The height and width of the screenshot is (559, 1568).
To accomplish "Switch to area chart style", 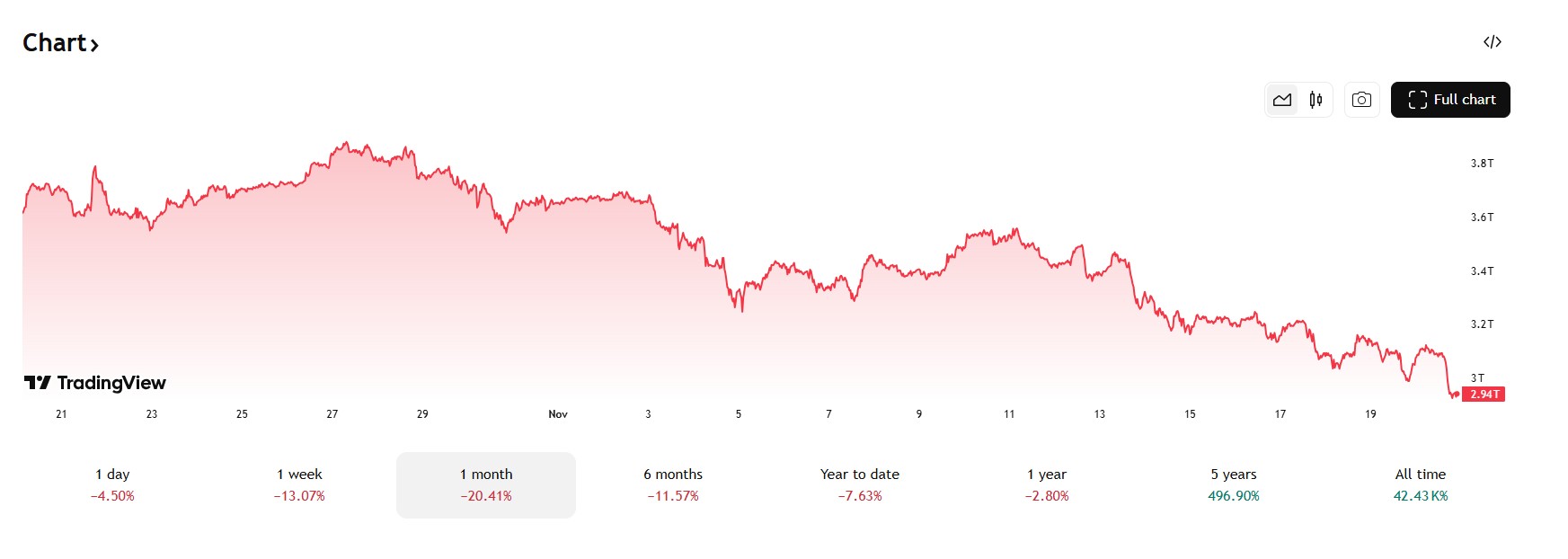I will click(x=1282, y=100).
